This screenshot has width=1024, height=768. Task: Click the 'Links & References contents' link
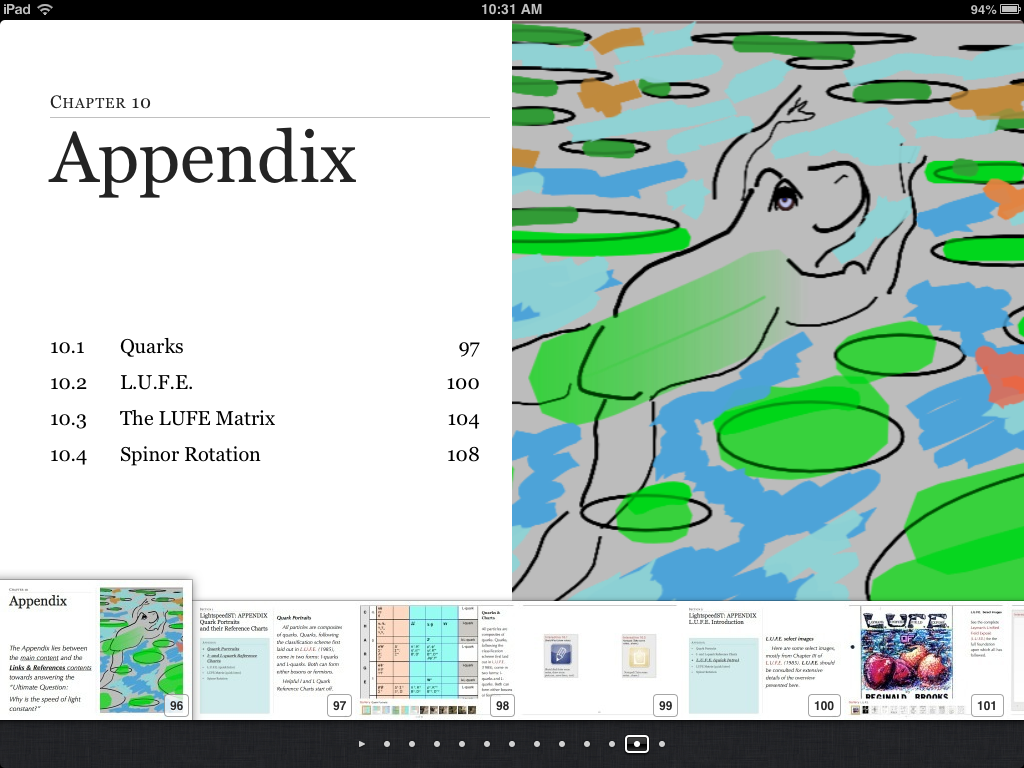click(50, 668)
